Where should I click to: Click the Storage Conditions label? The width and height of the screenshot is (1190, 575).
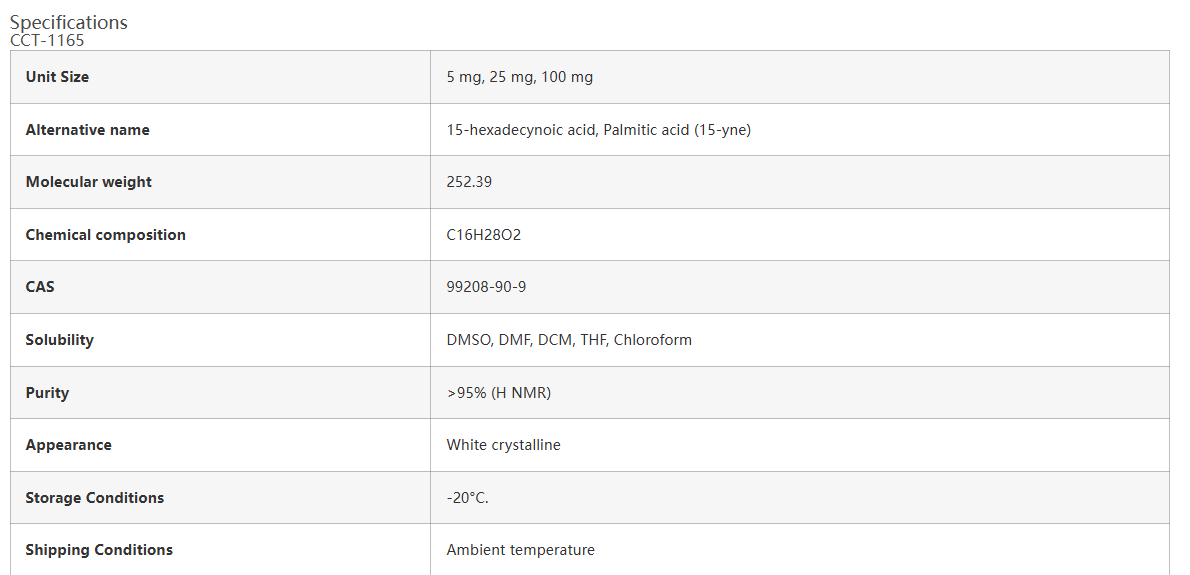[x=94, y=498]
